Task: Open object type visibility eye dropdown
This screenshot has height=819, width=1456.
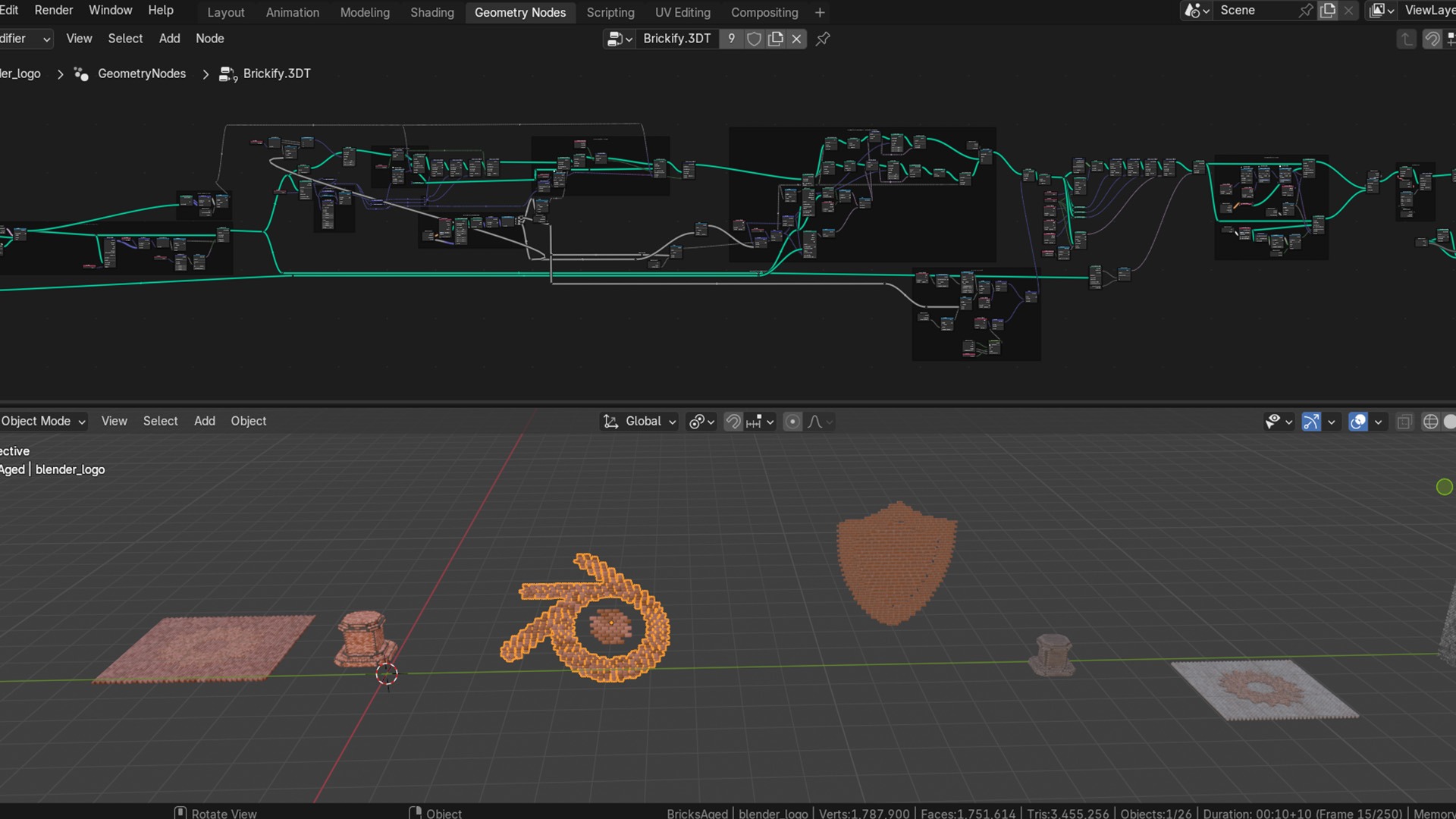Action: (x=1279, y=422)
